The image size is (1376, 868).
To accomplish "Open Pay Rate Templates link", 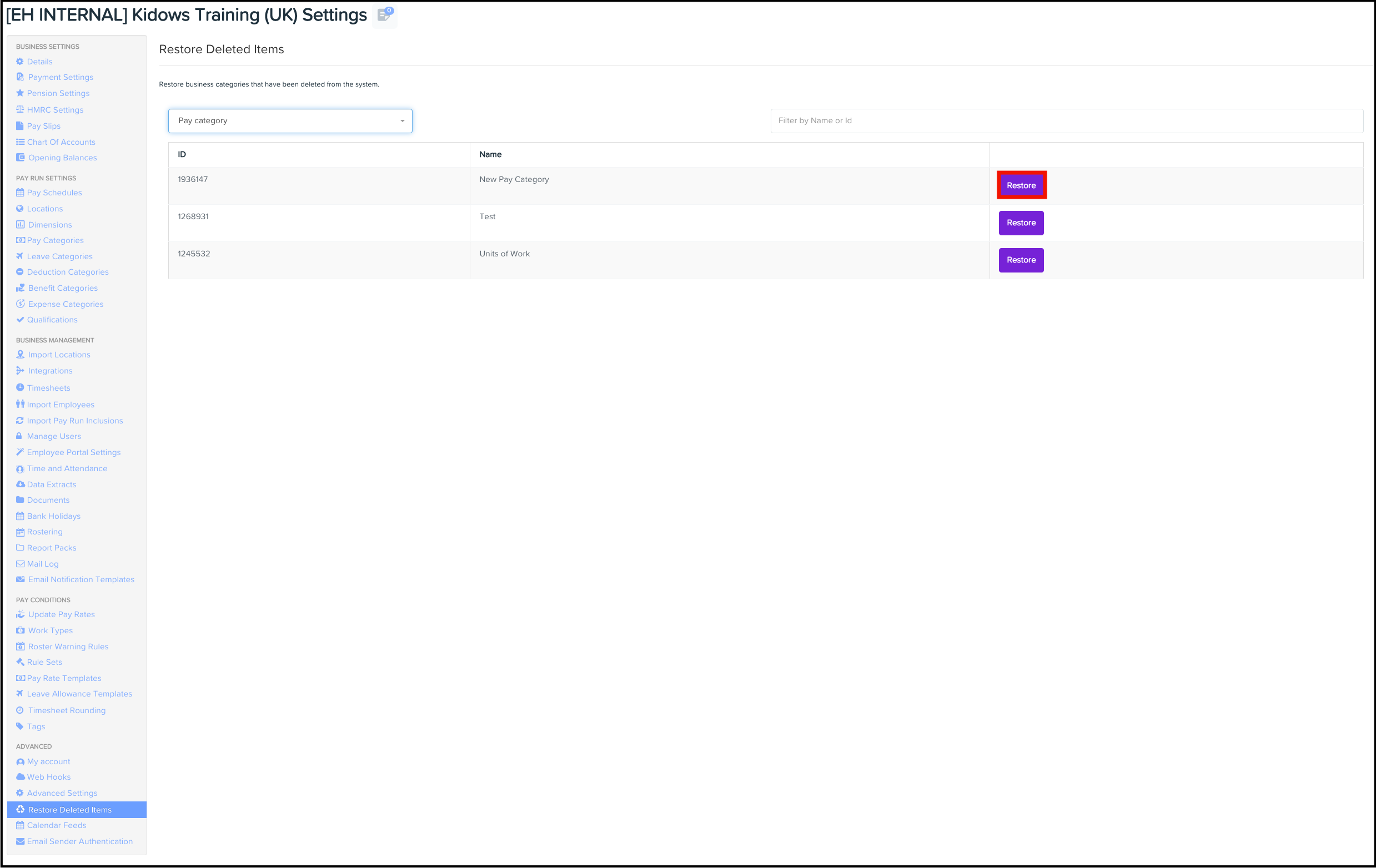I will [x=64, y=678].
